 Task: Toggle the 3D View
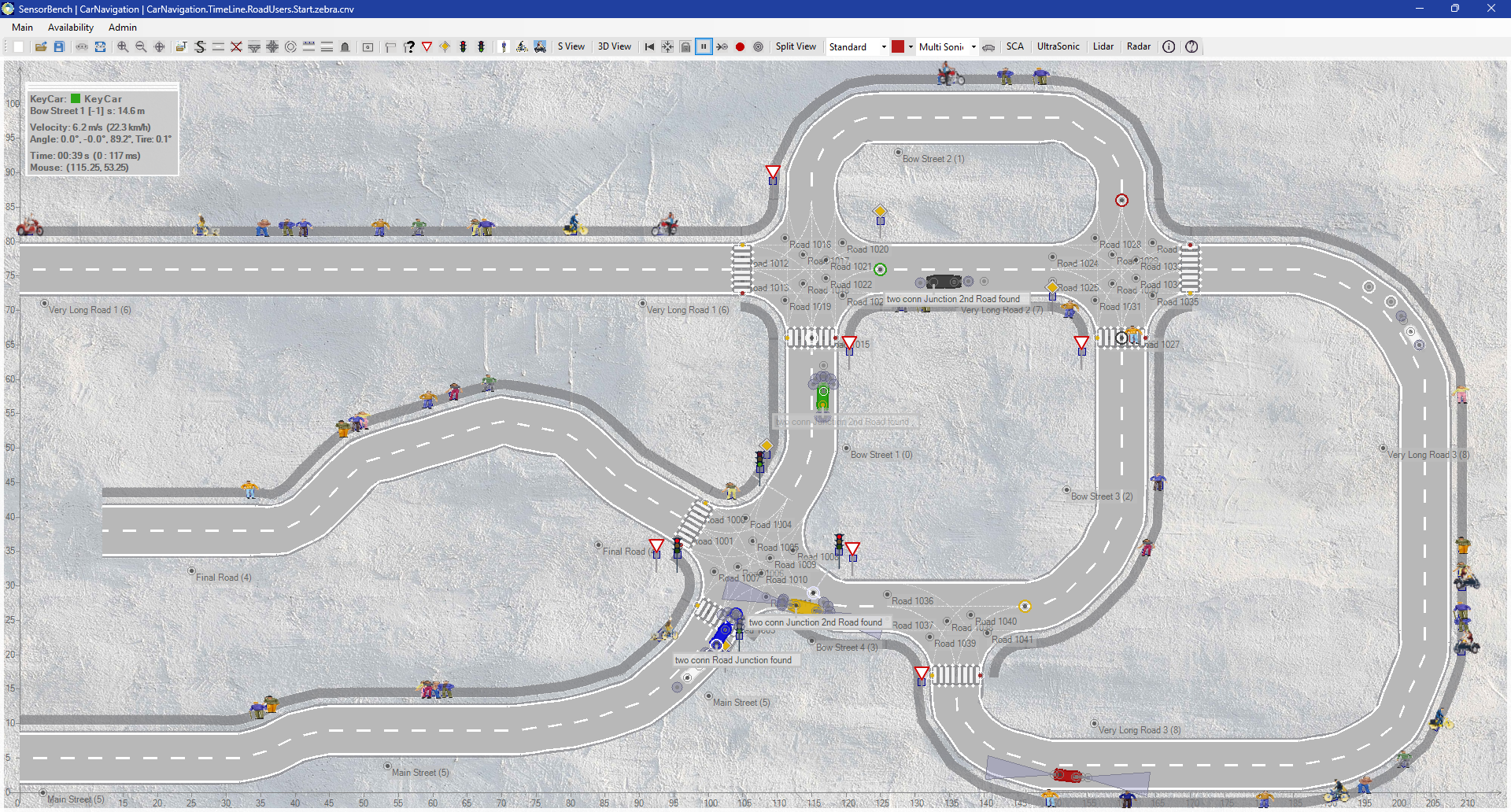tap(615, 46)
